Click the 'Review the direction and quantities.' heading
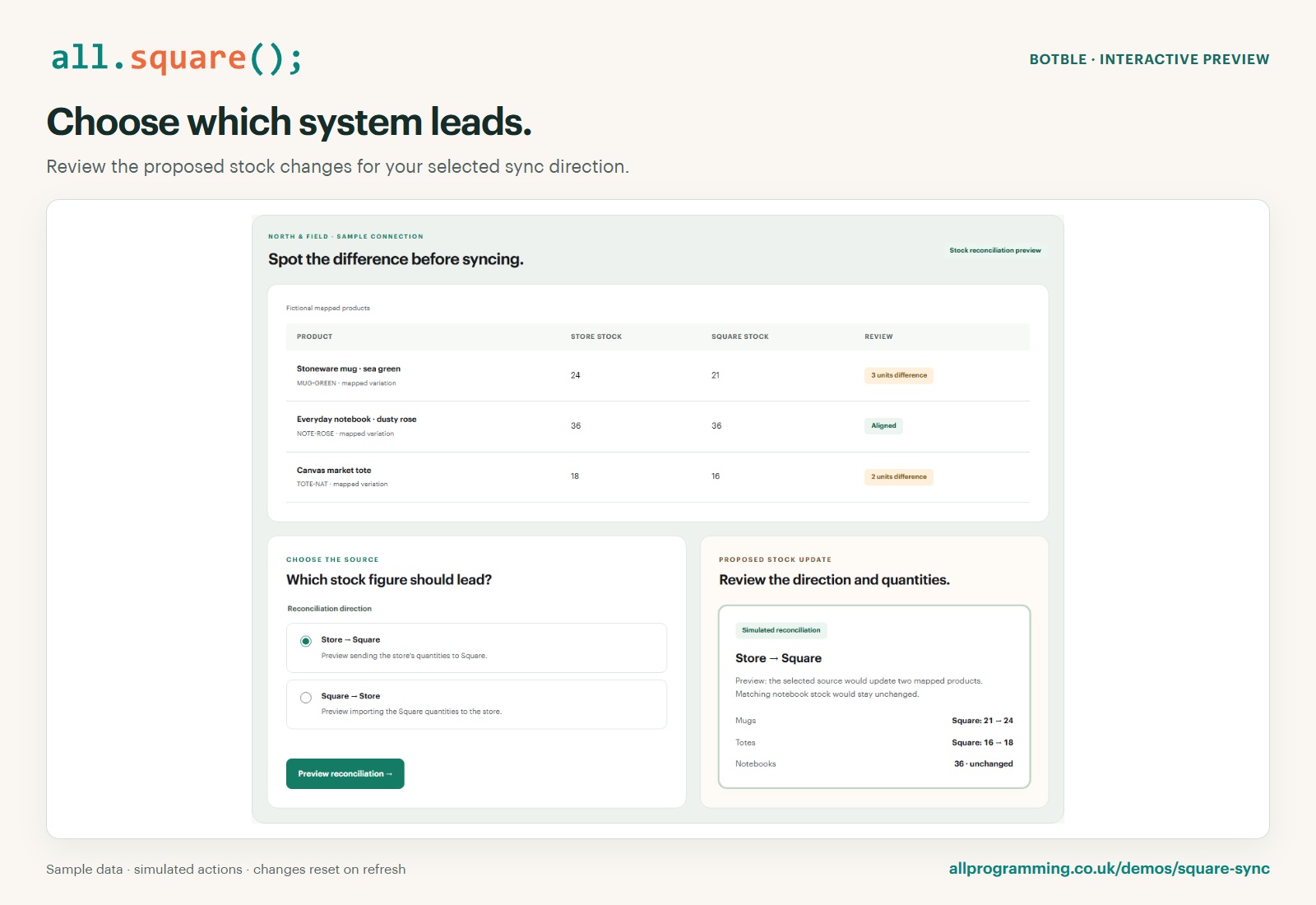The image size is (1316, 905). point(834,580)
